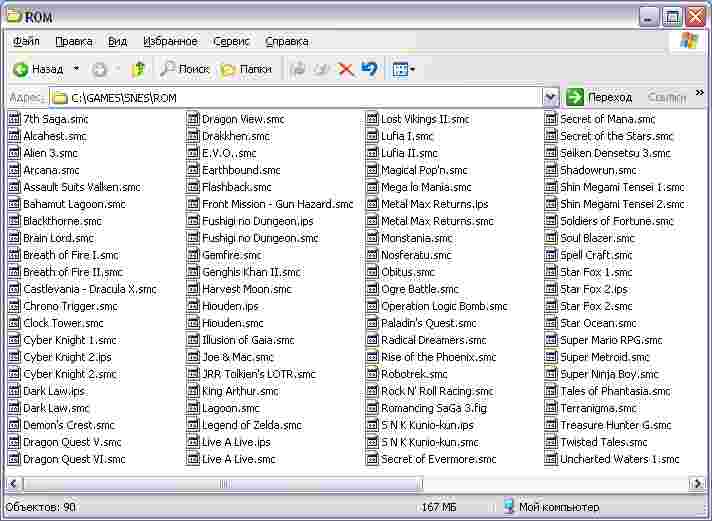This screenshot has width=712, height=521.
Task: Click file name Rock N' Roll Racing.smc
Action: click(x=437, y=391)
